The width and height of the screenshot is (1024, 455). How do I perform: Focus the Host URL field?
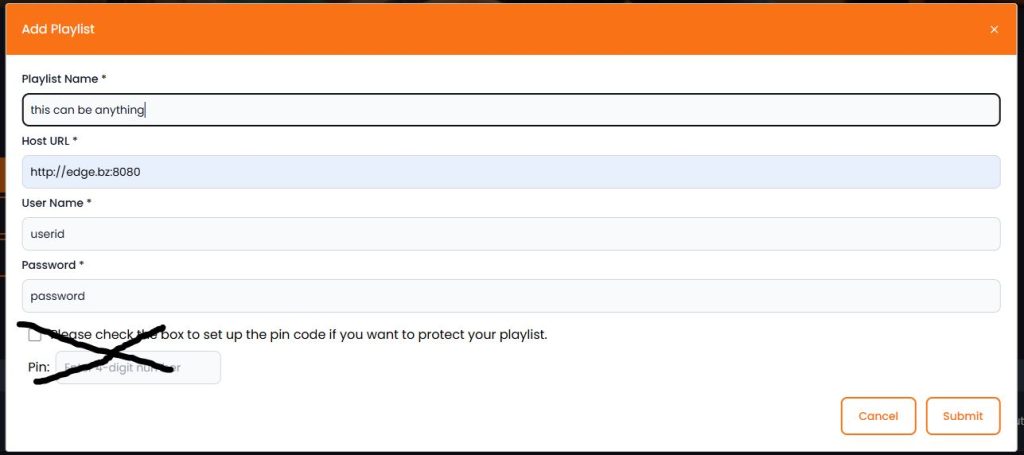(510, 172)
